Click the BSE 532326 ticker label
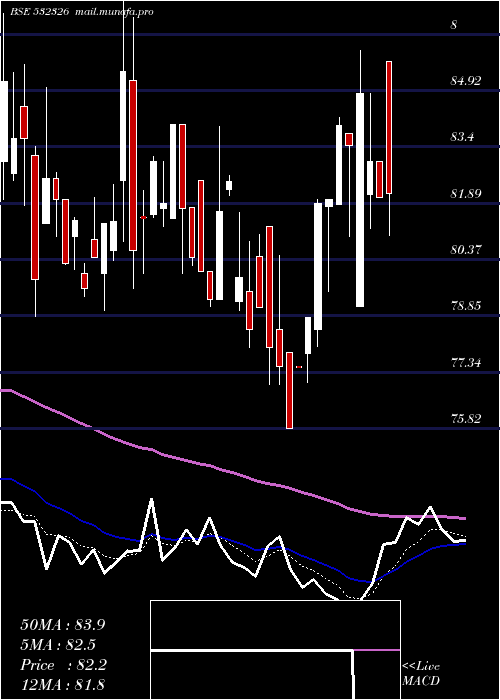This screenshot has height=700, width=500. tap(40, 12)
